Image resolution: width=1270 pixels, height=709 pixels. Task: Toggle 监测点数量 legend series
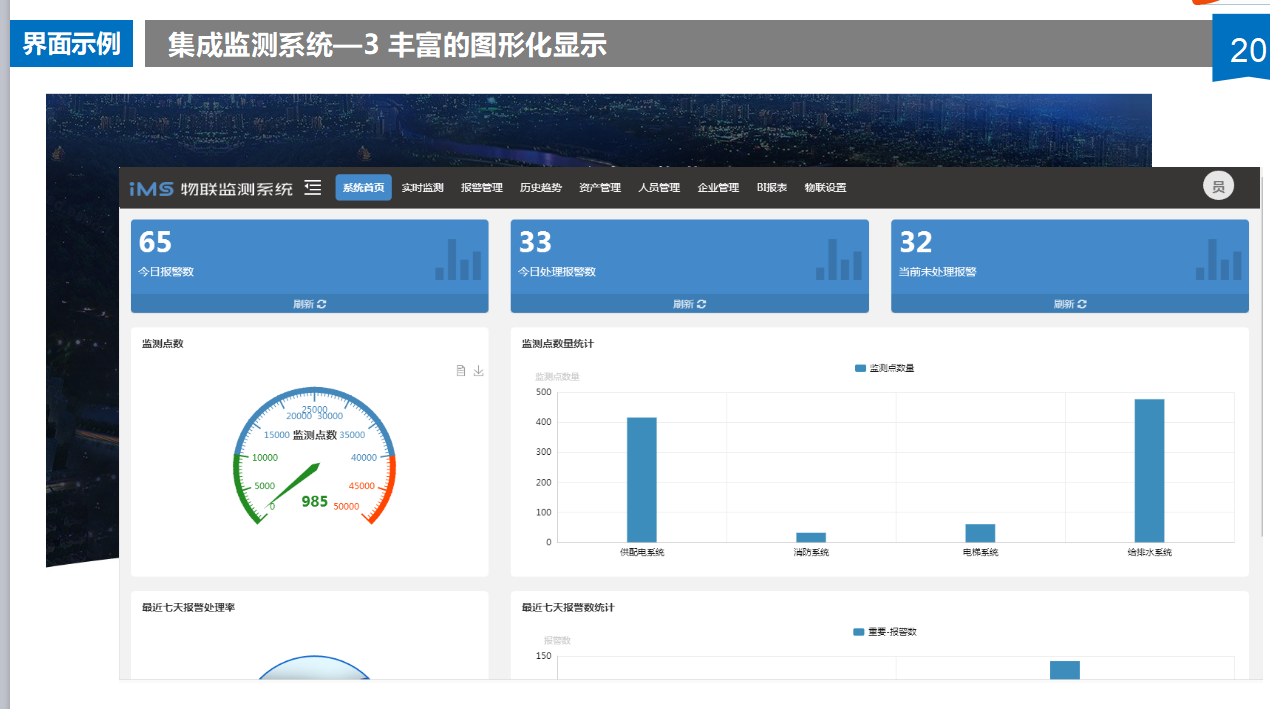[x=884, y=368]
